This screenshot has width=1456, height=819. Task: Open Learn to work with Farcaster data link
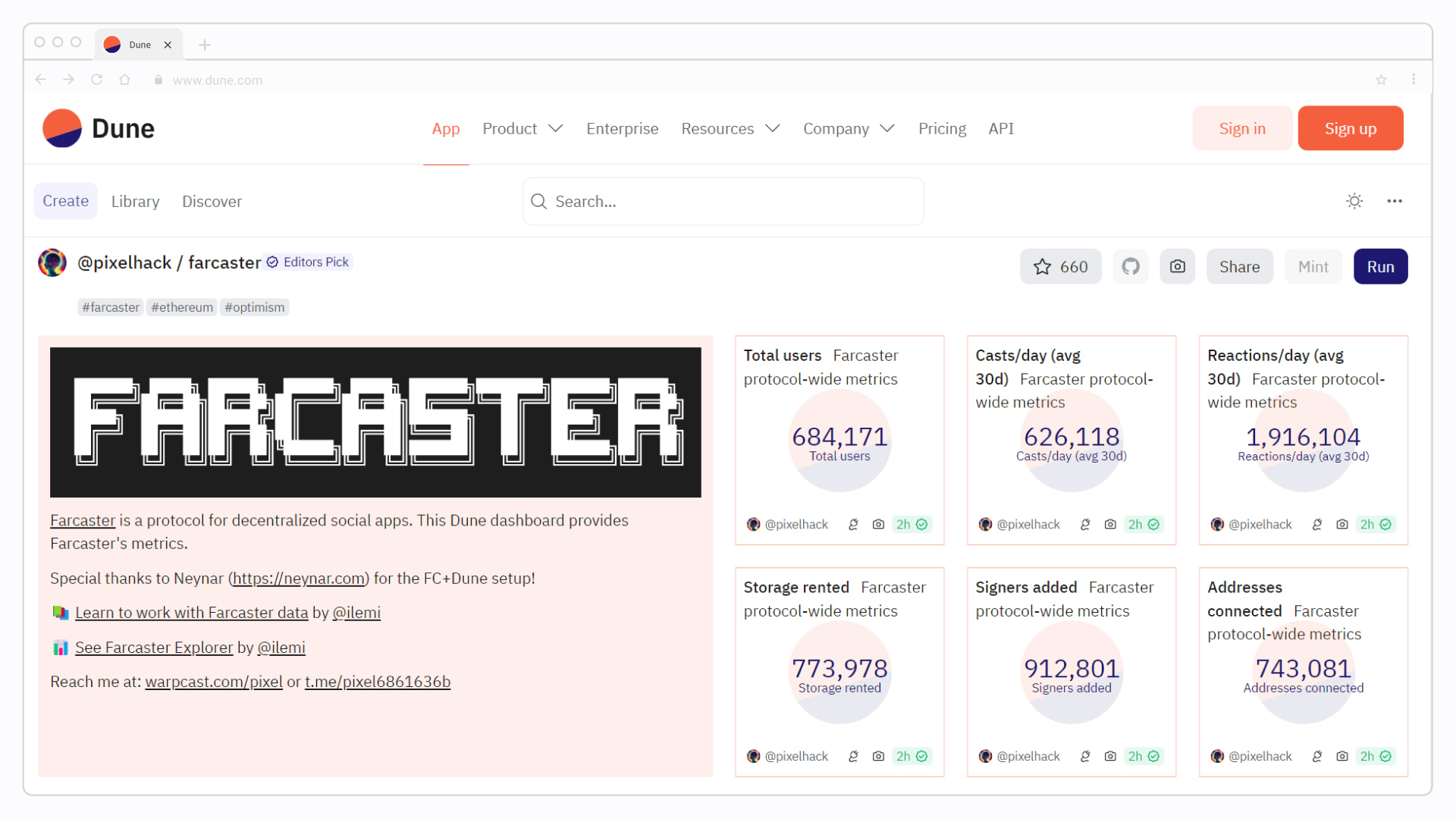pyautogui.click(x=191, y=613)
